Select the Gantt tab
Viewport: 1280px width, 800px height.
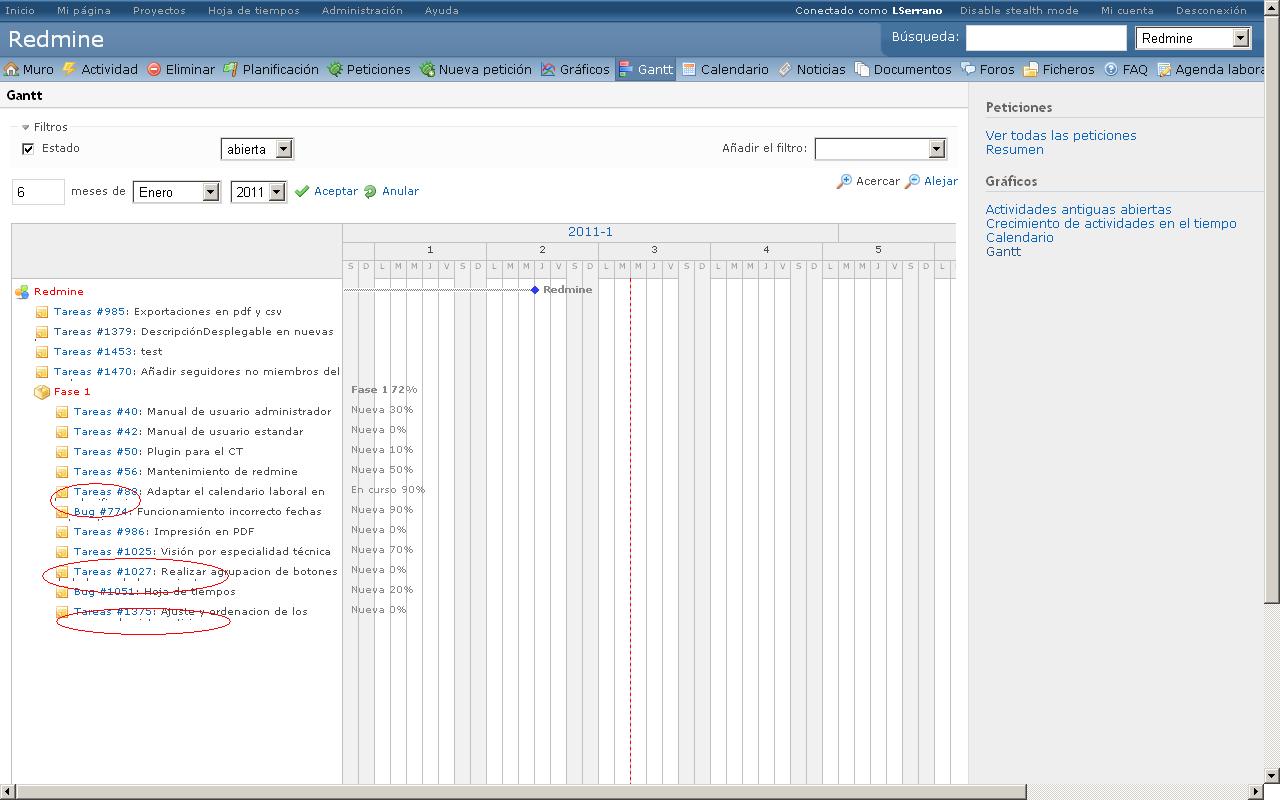pyautogui.click(x=646, y=69)
